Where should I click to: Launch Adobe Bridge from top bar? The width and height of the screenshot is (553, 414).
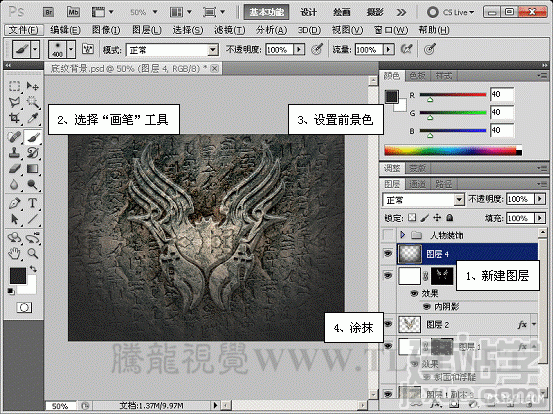coord(49,12)
